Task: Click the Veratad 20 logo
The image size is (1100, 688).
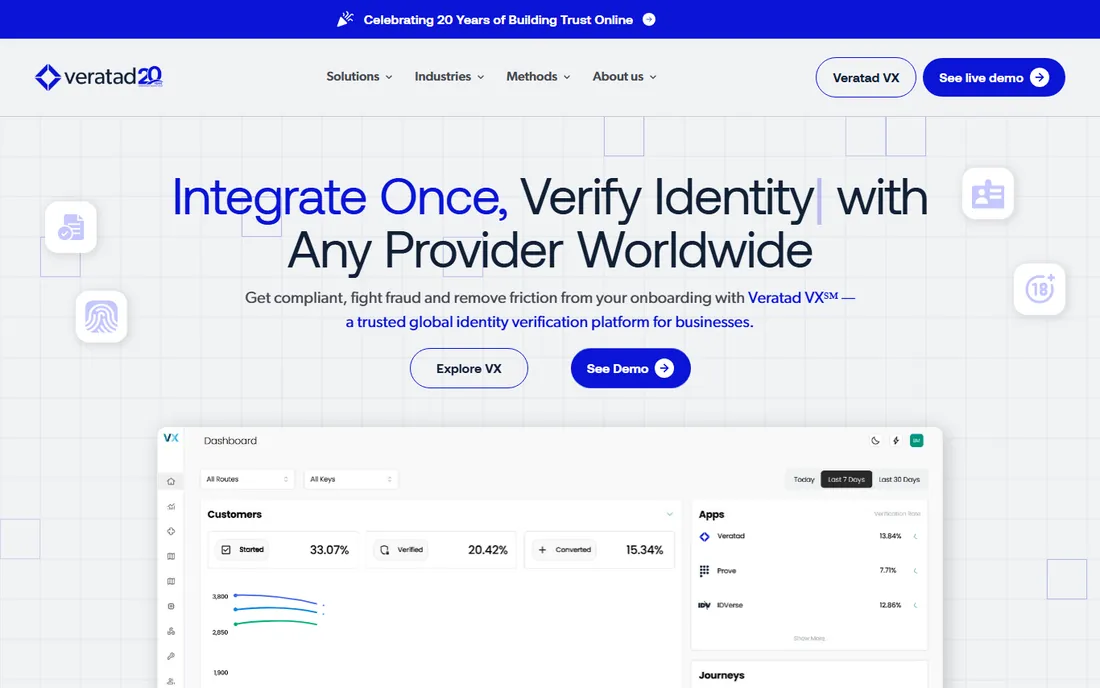Action: pos(99,77)
